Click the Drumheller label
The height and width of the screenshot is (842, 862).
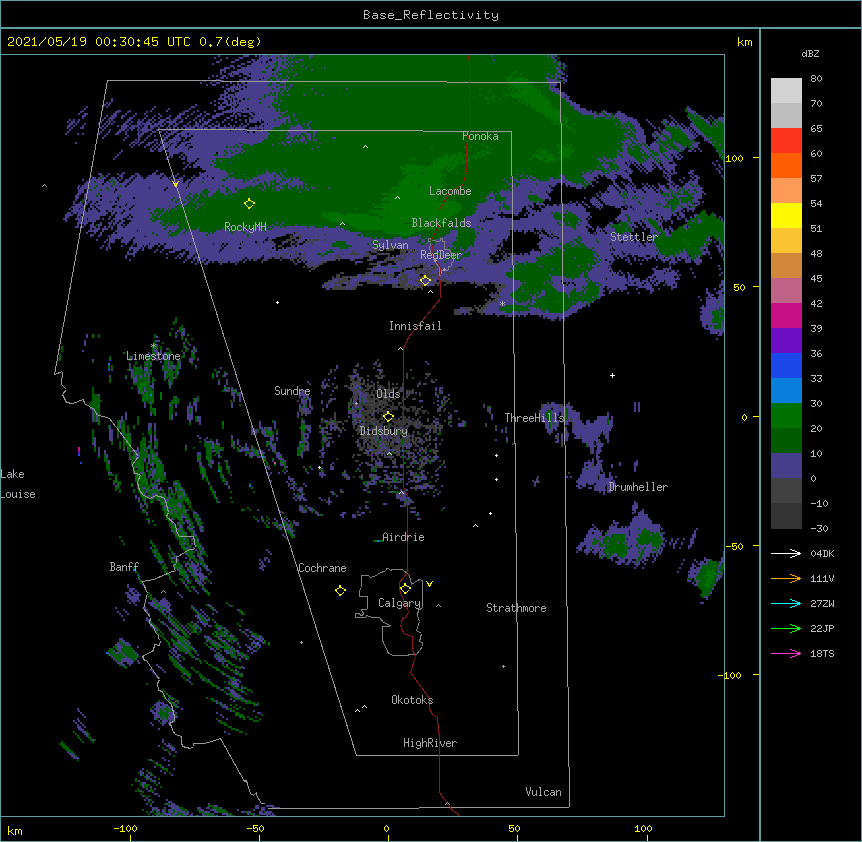(x=638, y=487)
